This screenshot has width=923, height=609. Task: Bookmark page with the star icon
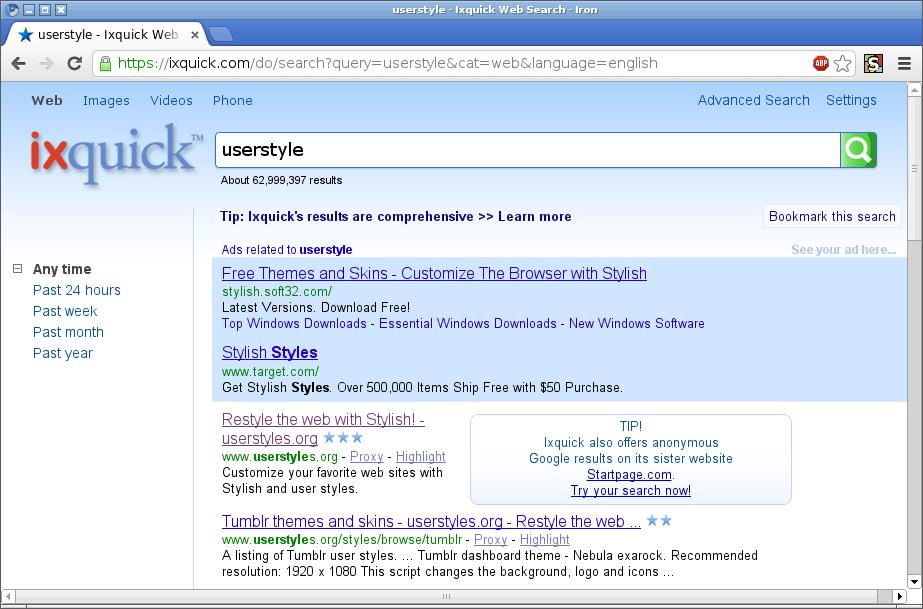tap(842, 64)
